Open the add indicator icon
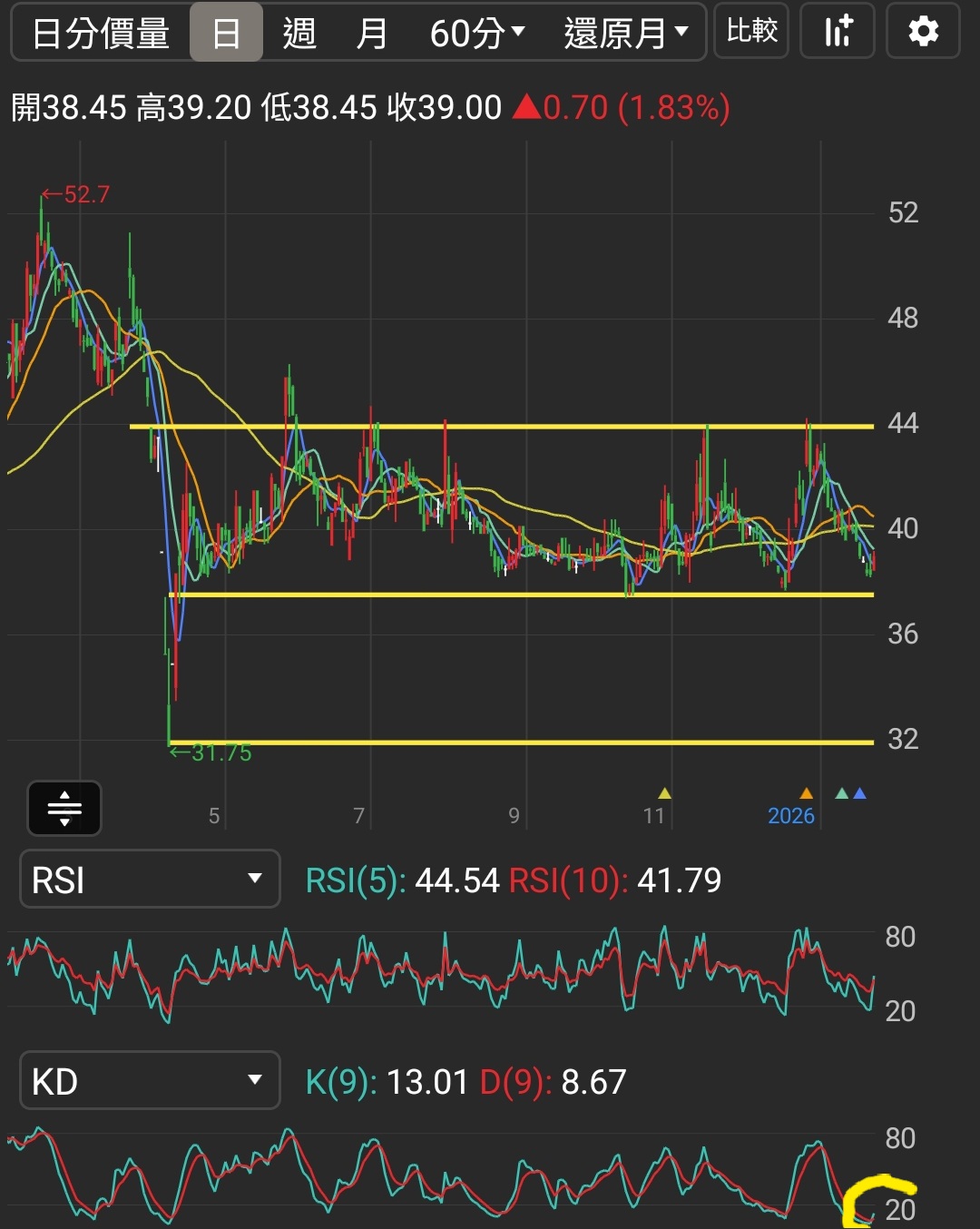 click(x=836, y=31)
